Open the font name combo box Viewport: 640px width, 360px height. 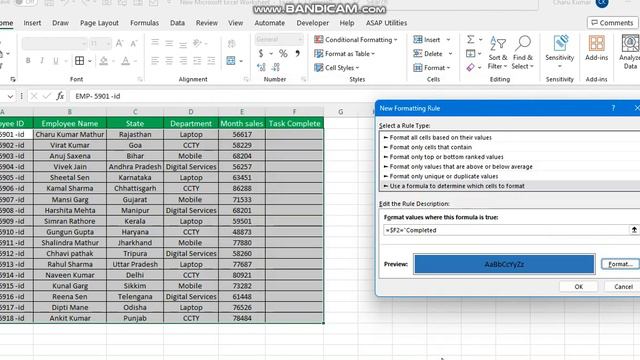coord(55,43)
